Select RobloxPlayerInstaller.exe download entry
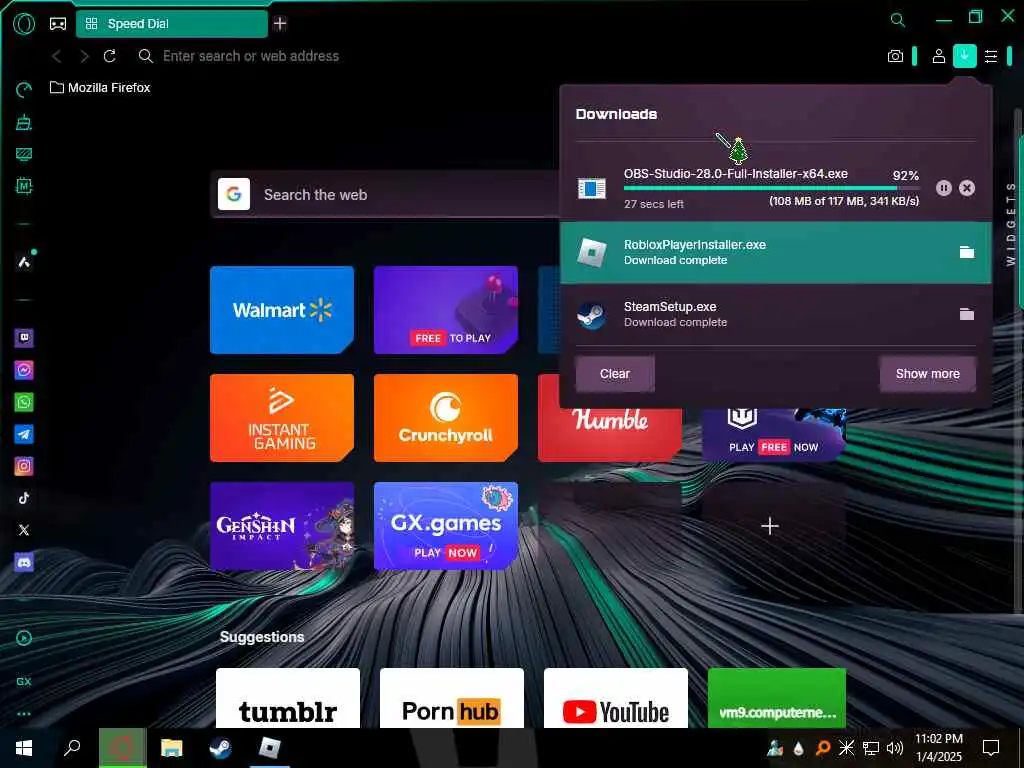This screenshot has width=1024, height=768. point(776,253)
